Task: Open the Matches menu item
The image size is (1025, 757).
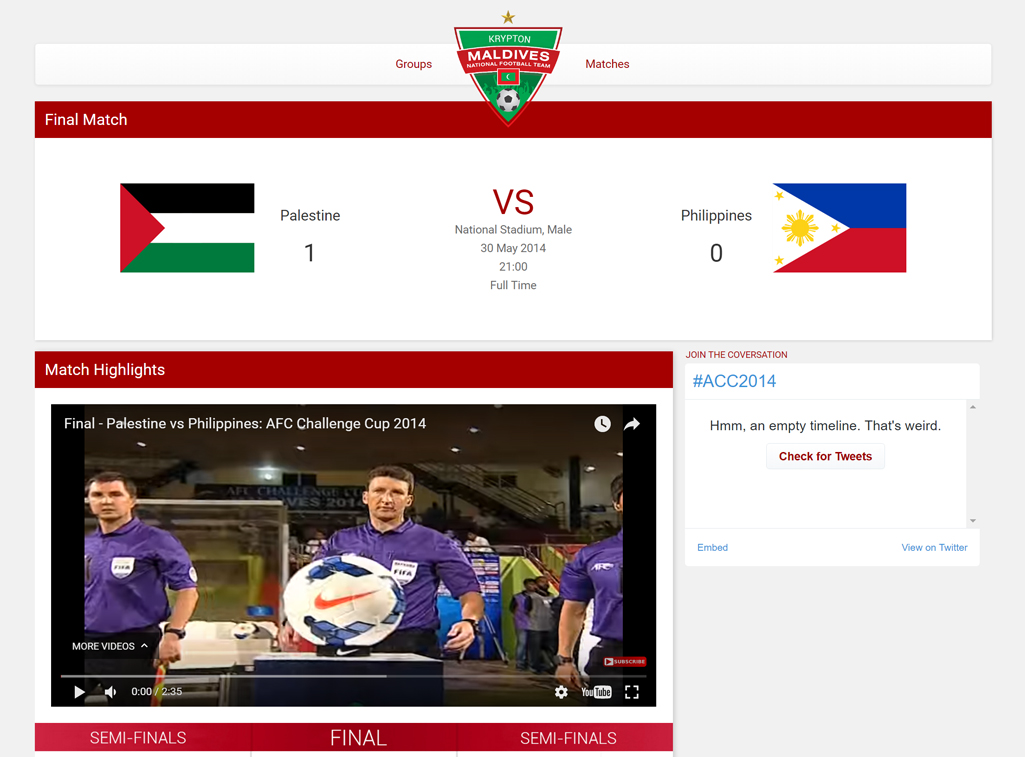Action: pos(607,64)
